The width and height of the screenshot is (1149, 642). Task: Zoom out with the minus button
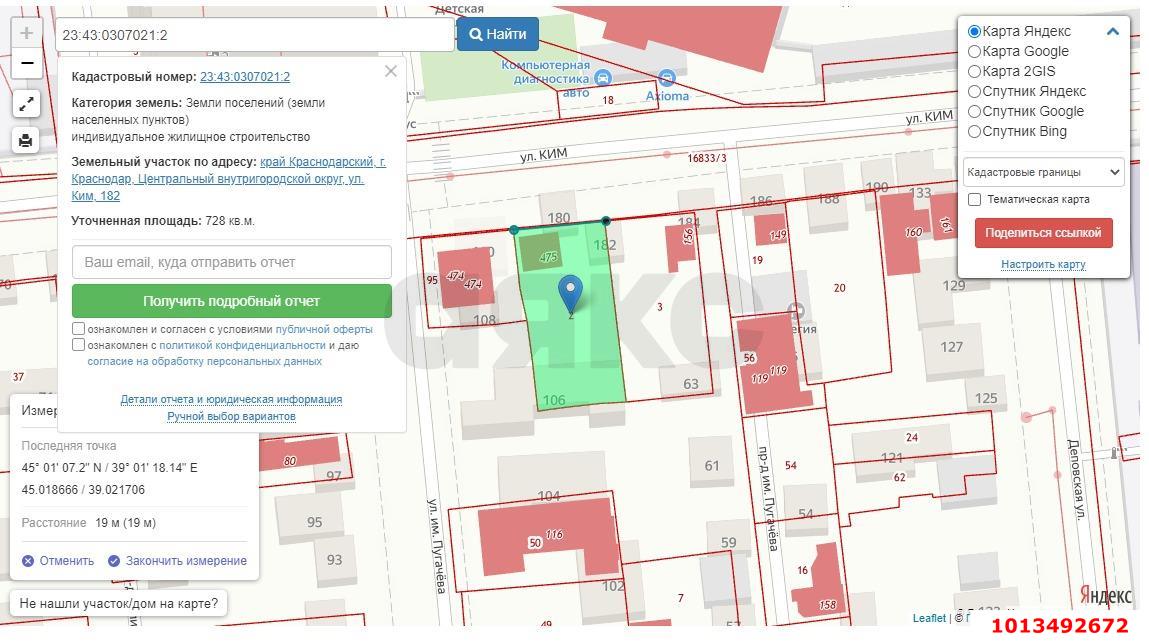(27, 63)
